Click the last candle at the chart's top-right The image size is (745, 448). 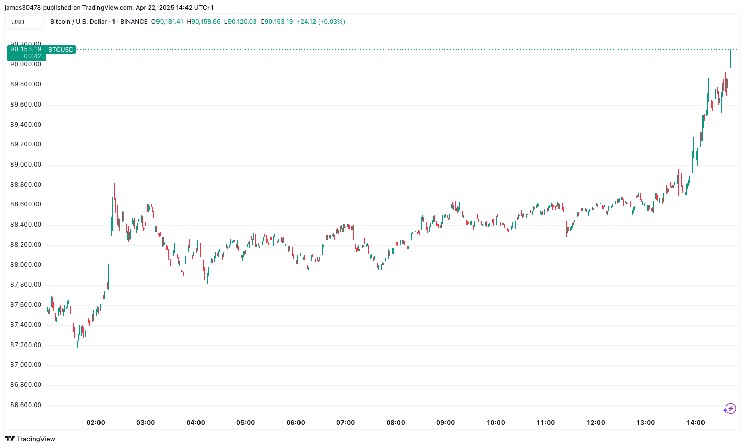(x=731, y=58)
